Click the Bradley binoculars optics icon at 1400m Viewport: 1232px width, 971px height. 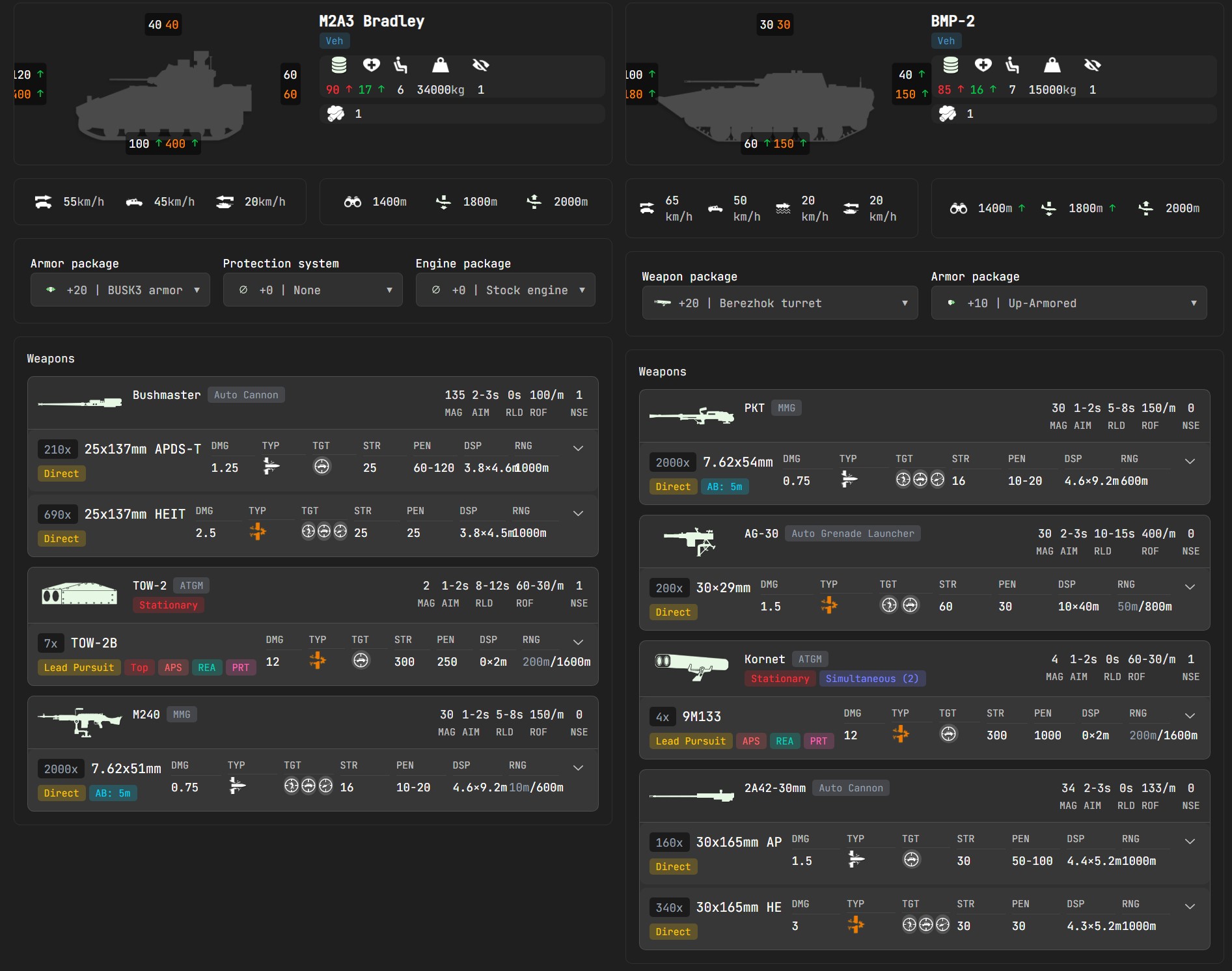tap(353, 202)
